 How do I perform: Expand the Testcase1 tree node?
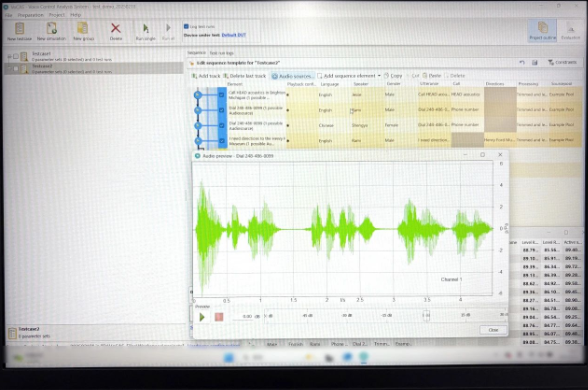[9, 56]
